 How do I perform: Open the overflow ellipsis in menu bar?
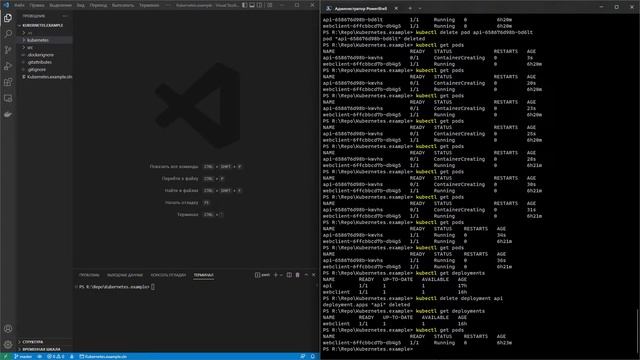[168, 5]
